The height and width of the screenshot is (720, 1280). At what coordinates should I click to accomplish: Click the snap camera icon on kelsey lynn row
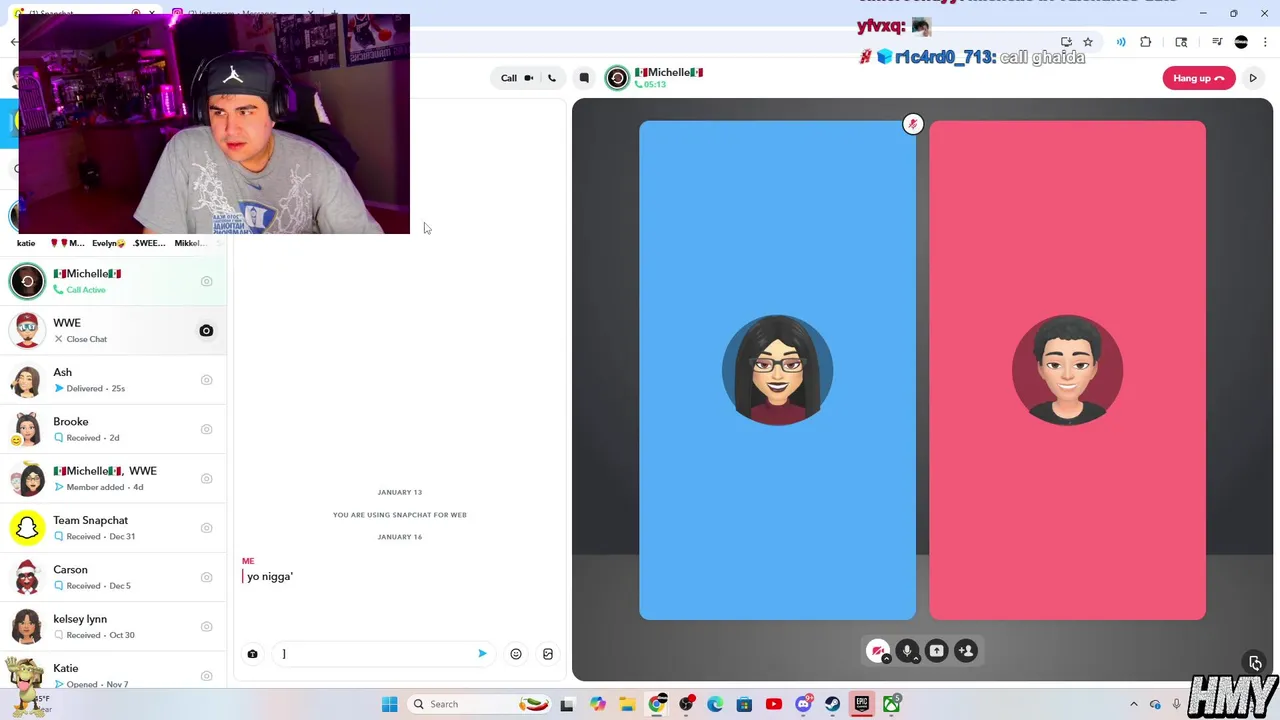tap(206, 627)
